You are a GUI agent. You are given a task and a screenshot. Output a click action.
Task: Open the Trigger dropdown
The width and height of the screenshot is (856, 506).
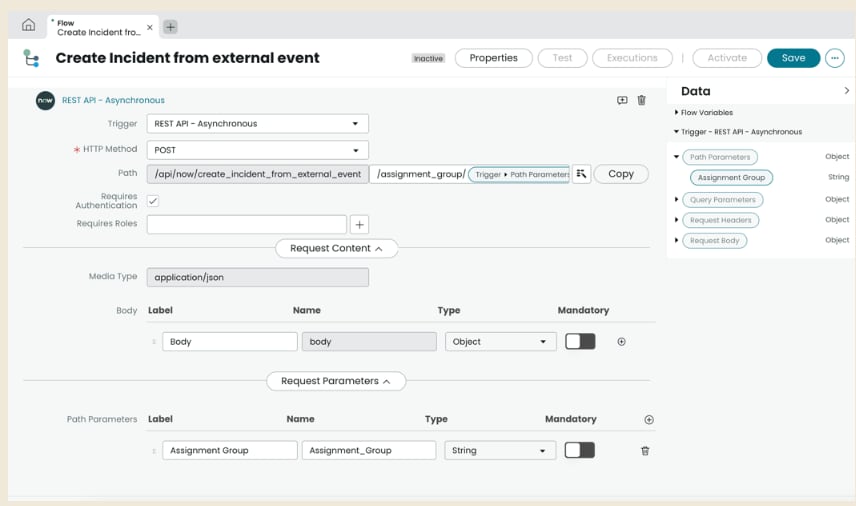coord(258,124)
